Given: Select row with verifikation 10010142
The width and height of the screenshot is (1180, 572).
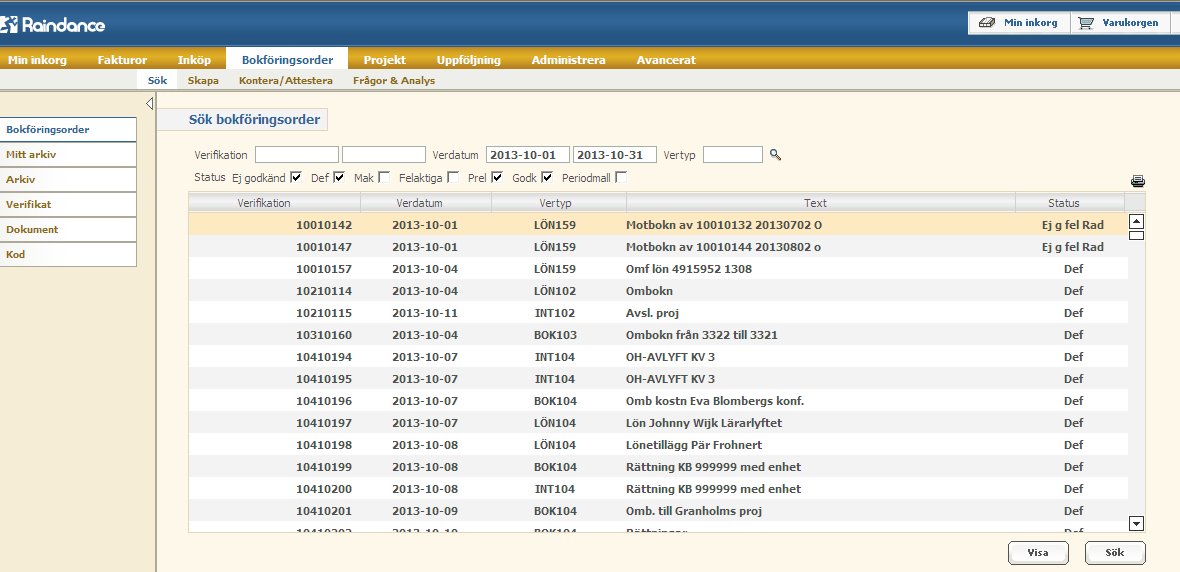Looking at the screenshot, I should click(x=658, y=224).
